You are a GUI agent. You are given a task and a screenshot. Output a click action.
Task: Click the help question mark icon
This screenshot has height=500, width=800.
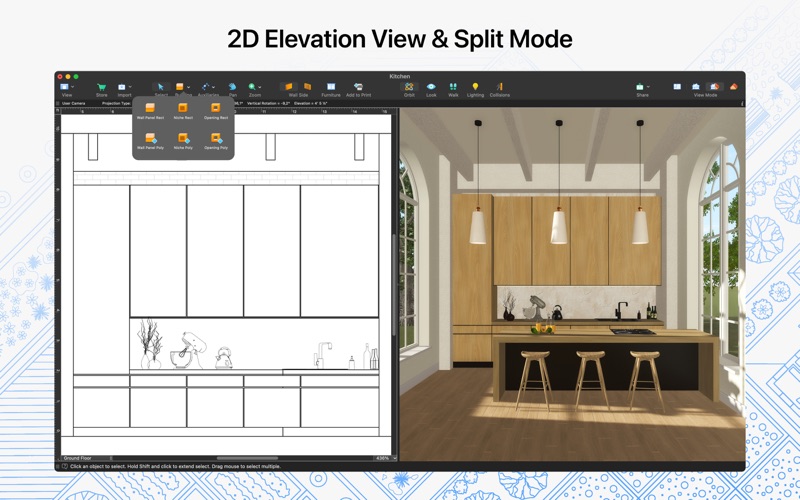[65, 466]
